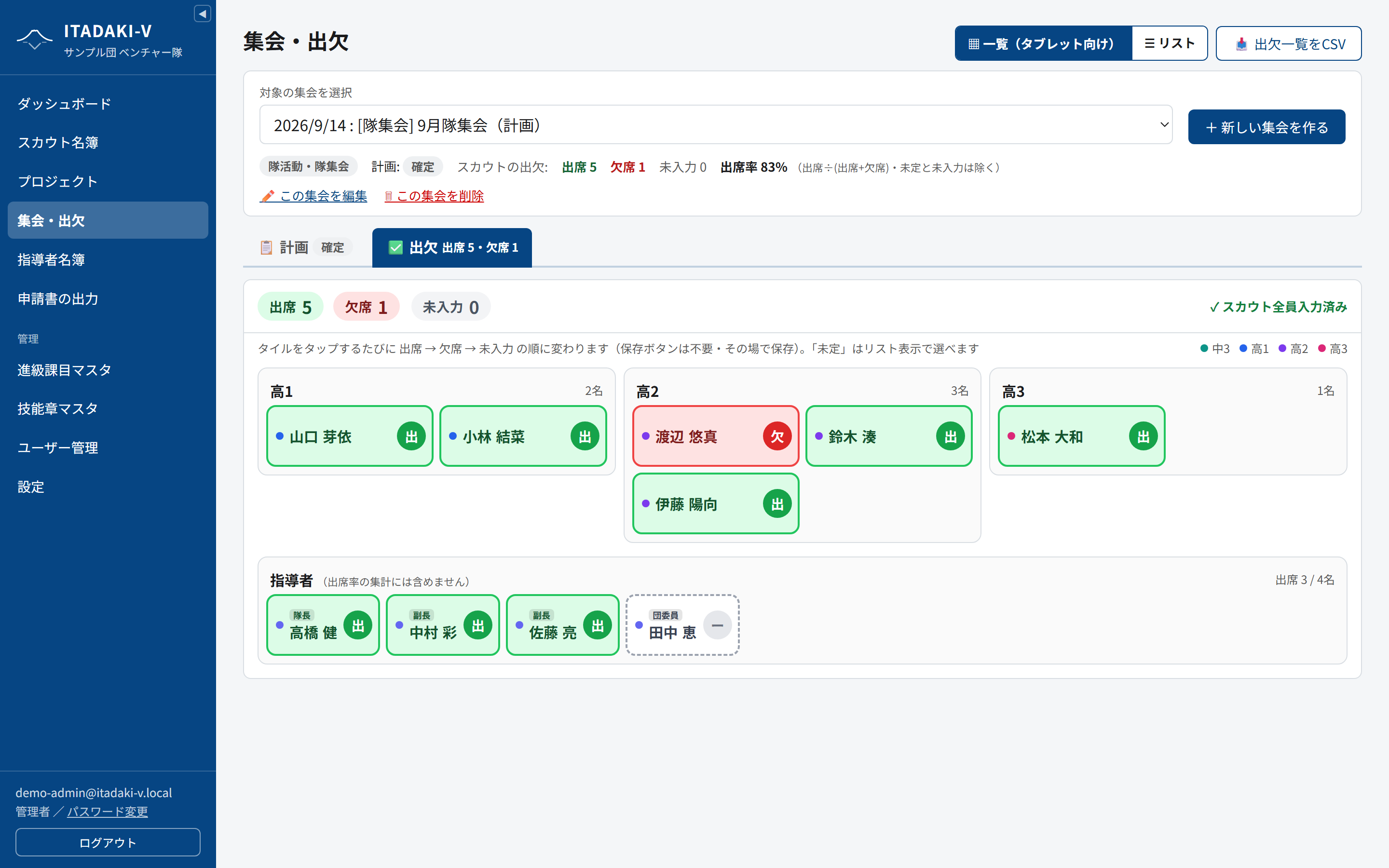Toggle 副長 佐藤 亮 attendance
The width and height of the screenshot is (1389, 868).
pos(562,625)
